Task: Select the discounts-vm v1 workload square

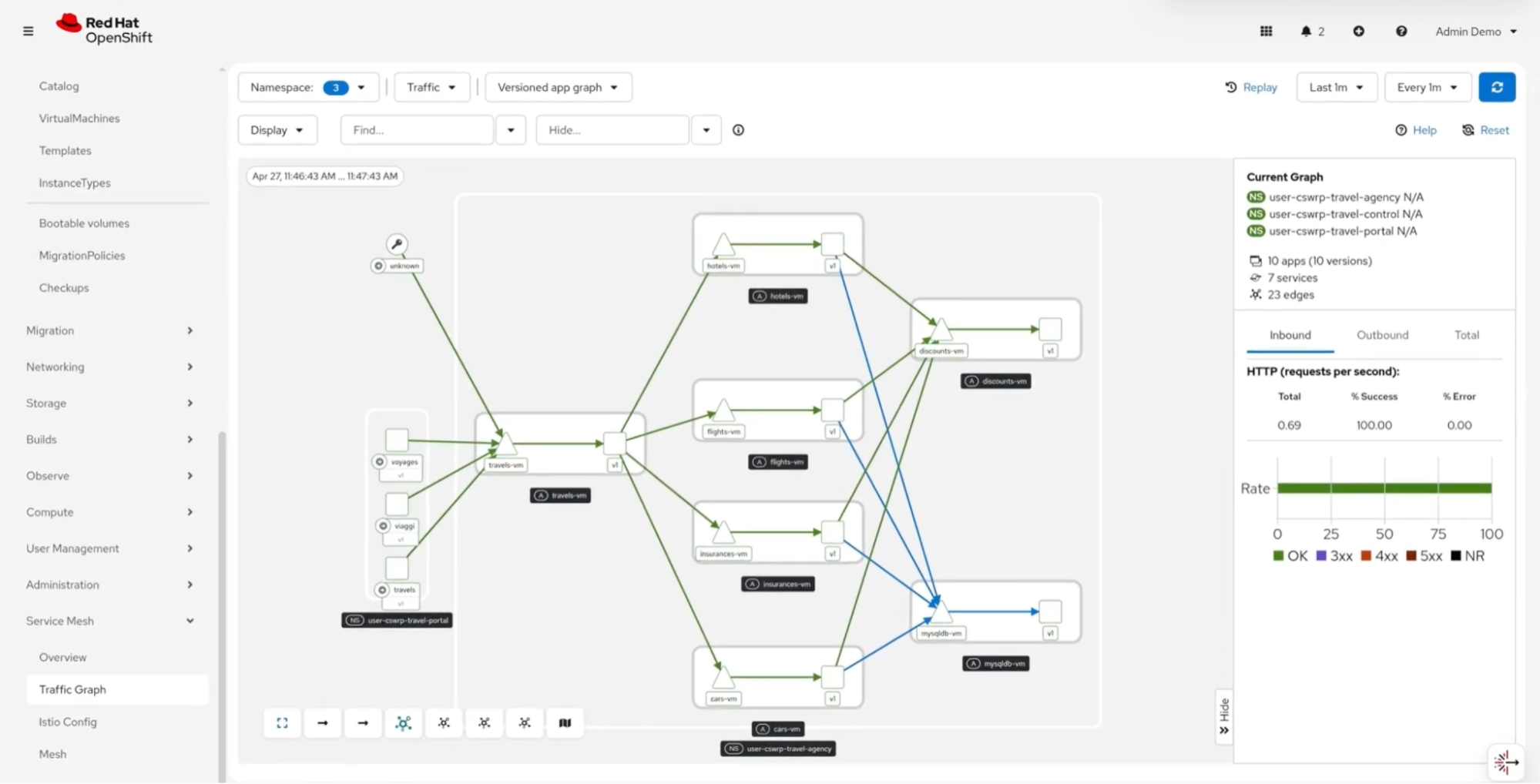Action: 1050,329
